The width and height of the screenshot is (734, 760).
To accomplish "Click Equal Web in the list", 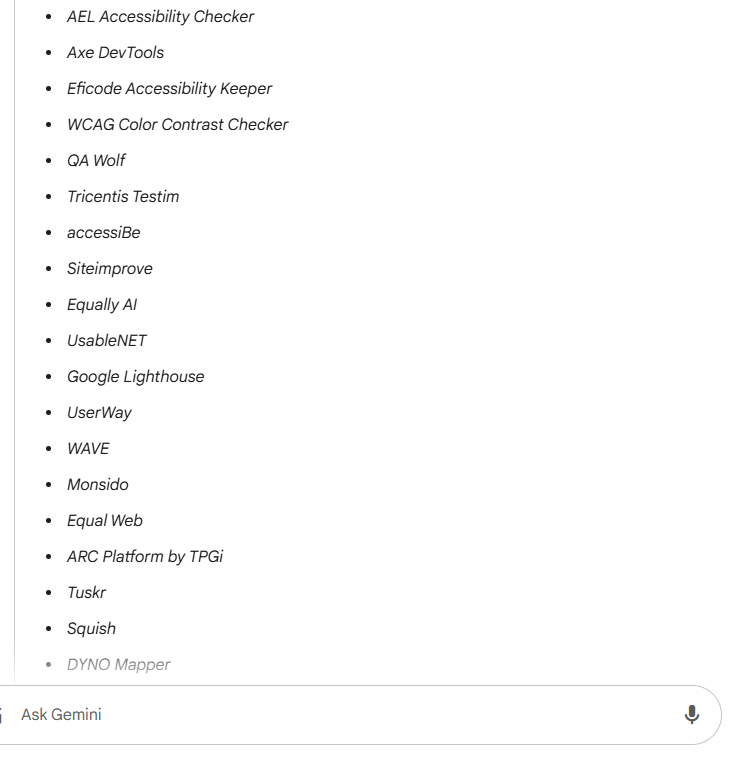I will (x=105, y=521).
